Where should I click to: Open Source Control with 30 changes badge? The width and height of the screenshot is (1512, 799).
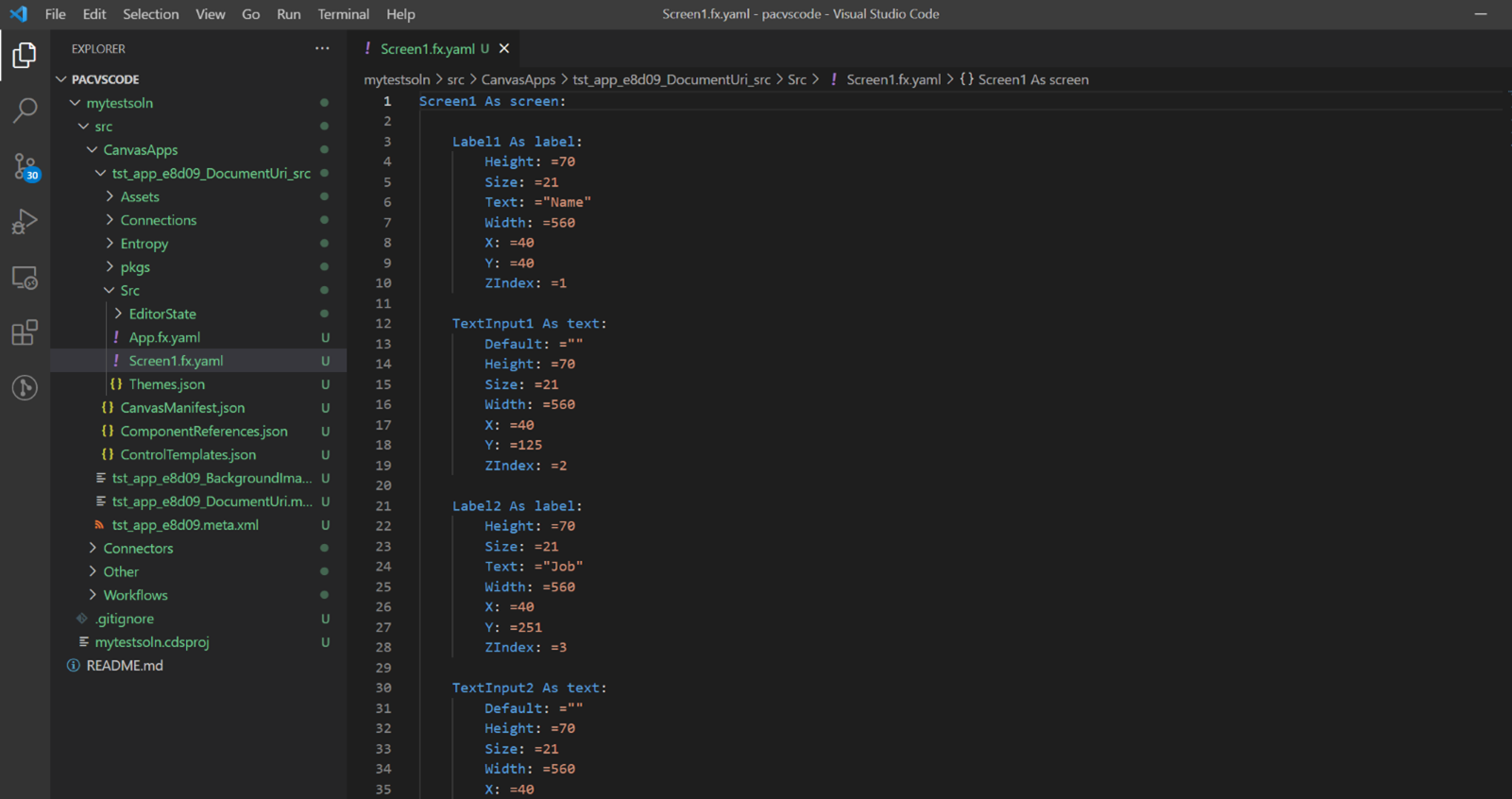25,167
